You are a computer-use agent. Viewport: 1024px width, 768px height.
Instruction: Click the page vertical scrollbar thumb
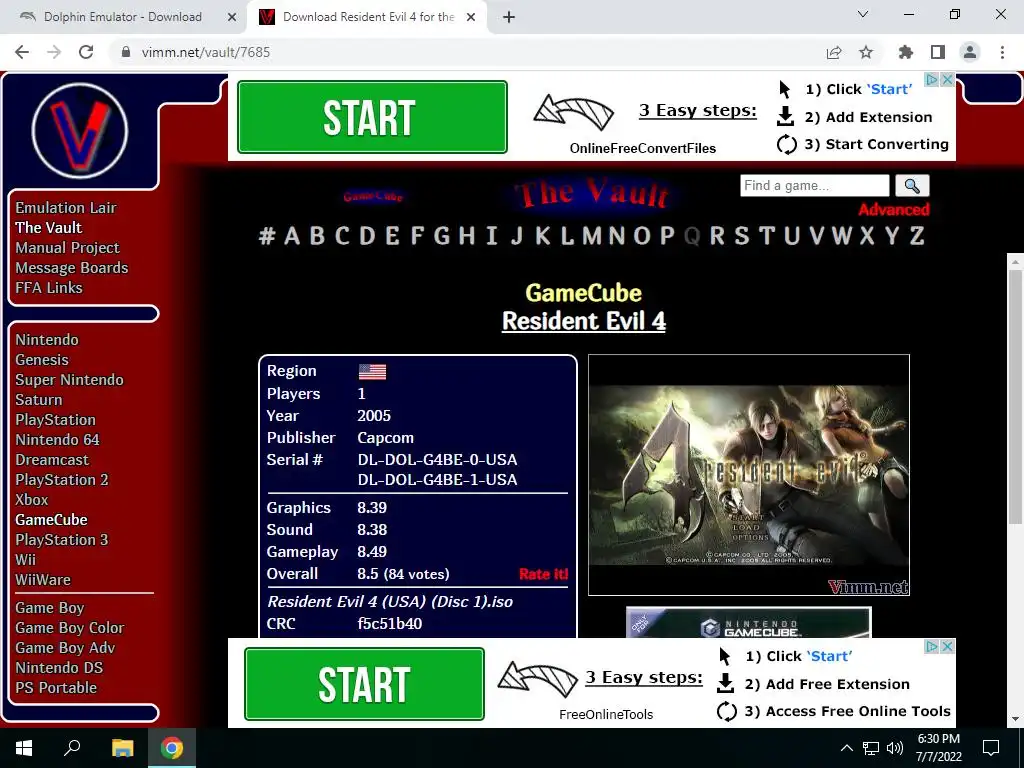point(1015,396)
